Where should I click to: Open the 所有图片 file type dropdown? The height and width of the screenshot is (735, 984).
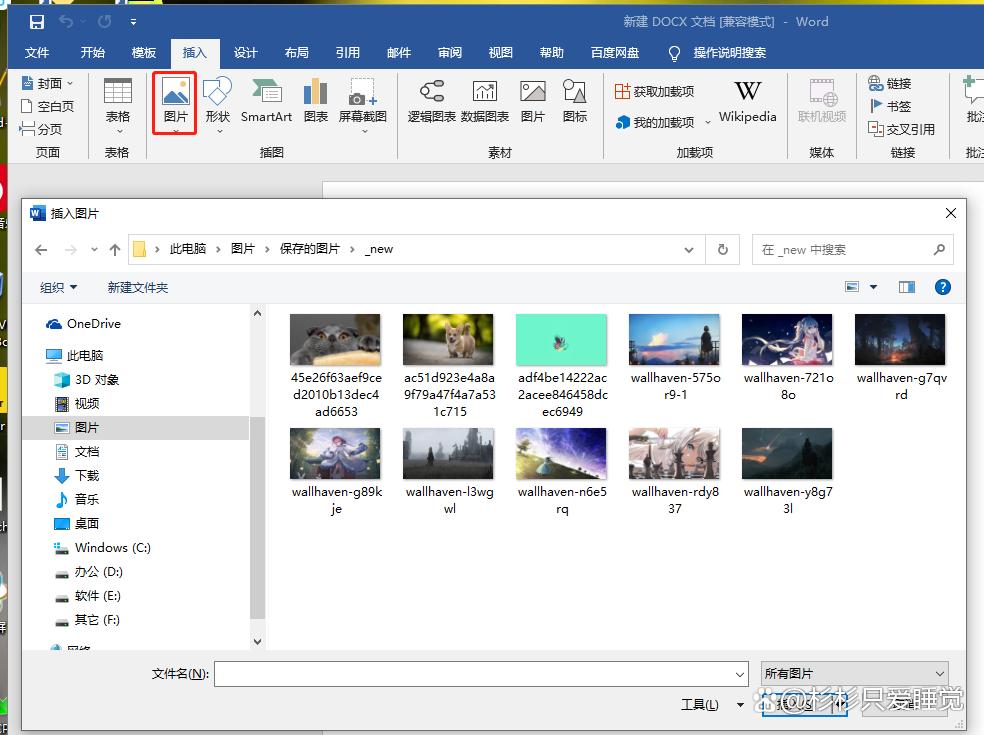coord(854,673)
